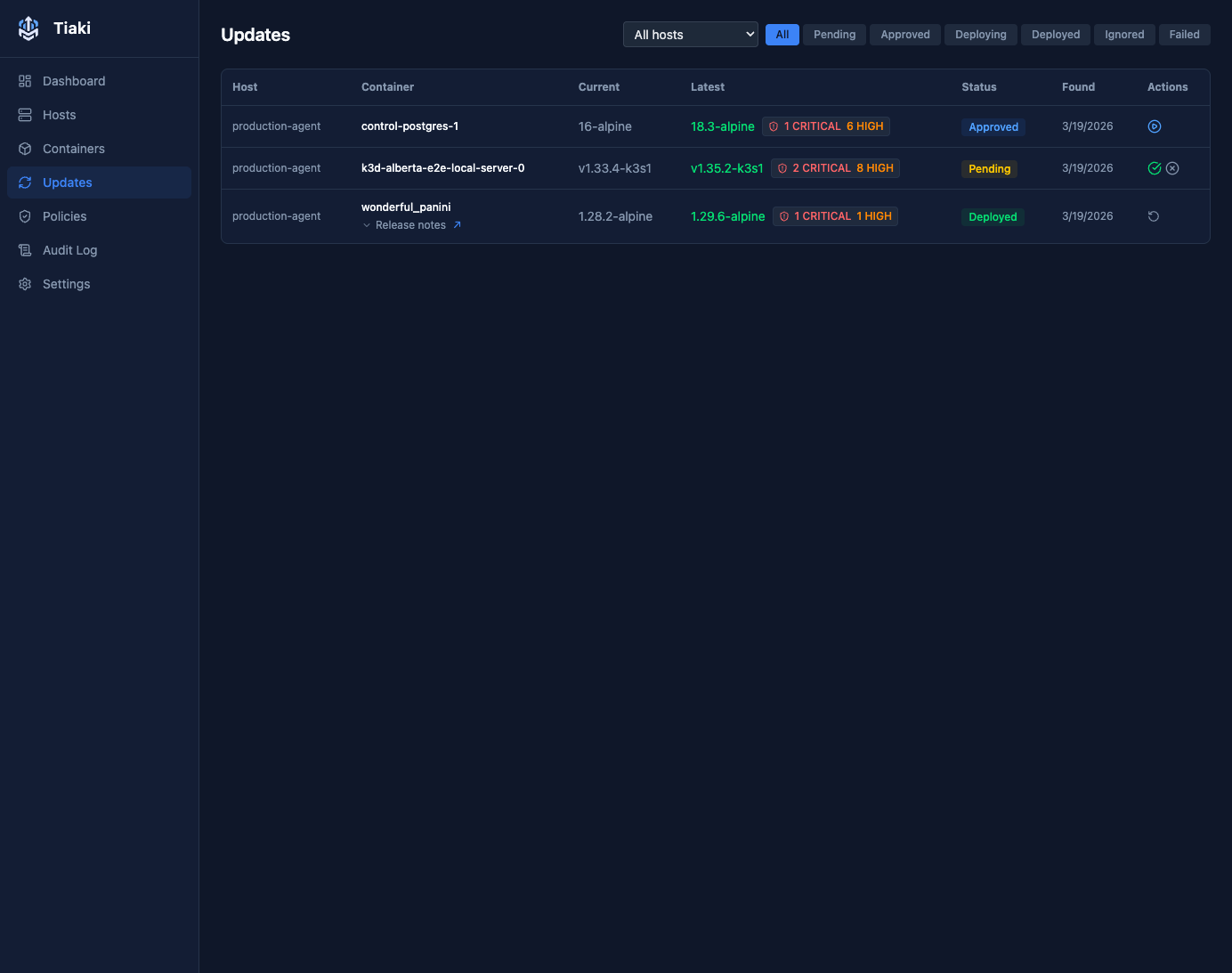Click the Settings gear icon
This screenshot has height=973, width=1232.
click(25, 284)
